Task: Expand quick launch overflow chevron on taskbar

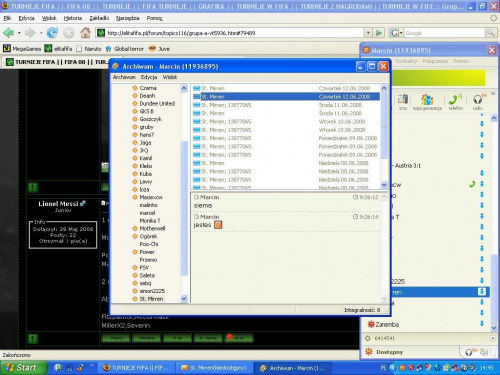Action: click(92, 365)
